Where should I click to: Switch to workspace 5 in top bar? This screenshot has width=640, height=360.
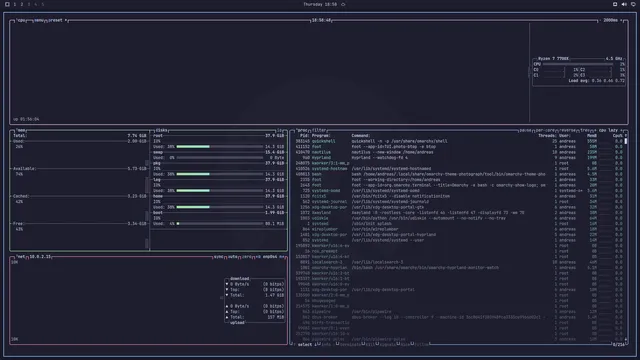tap(42, 4)
